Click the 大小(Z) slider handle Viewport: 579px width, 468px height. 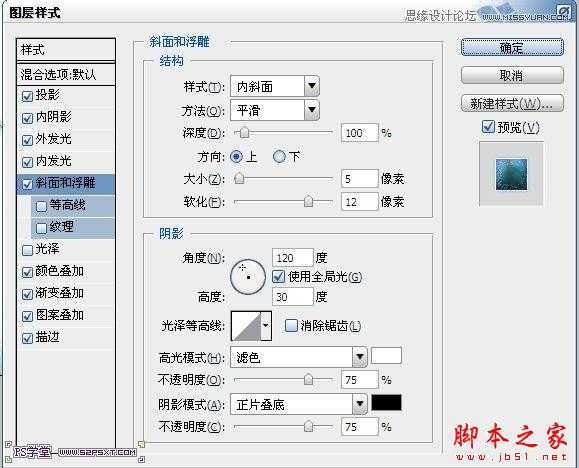(239, 178)
